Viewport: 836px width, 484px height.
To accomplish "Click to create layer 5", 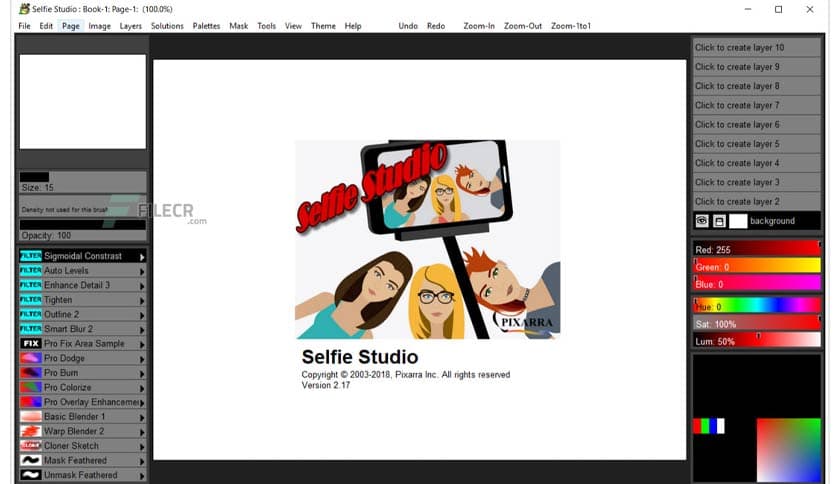I will (756, 144).
